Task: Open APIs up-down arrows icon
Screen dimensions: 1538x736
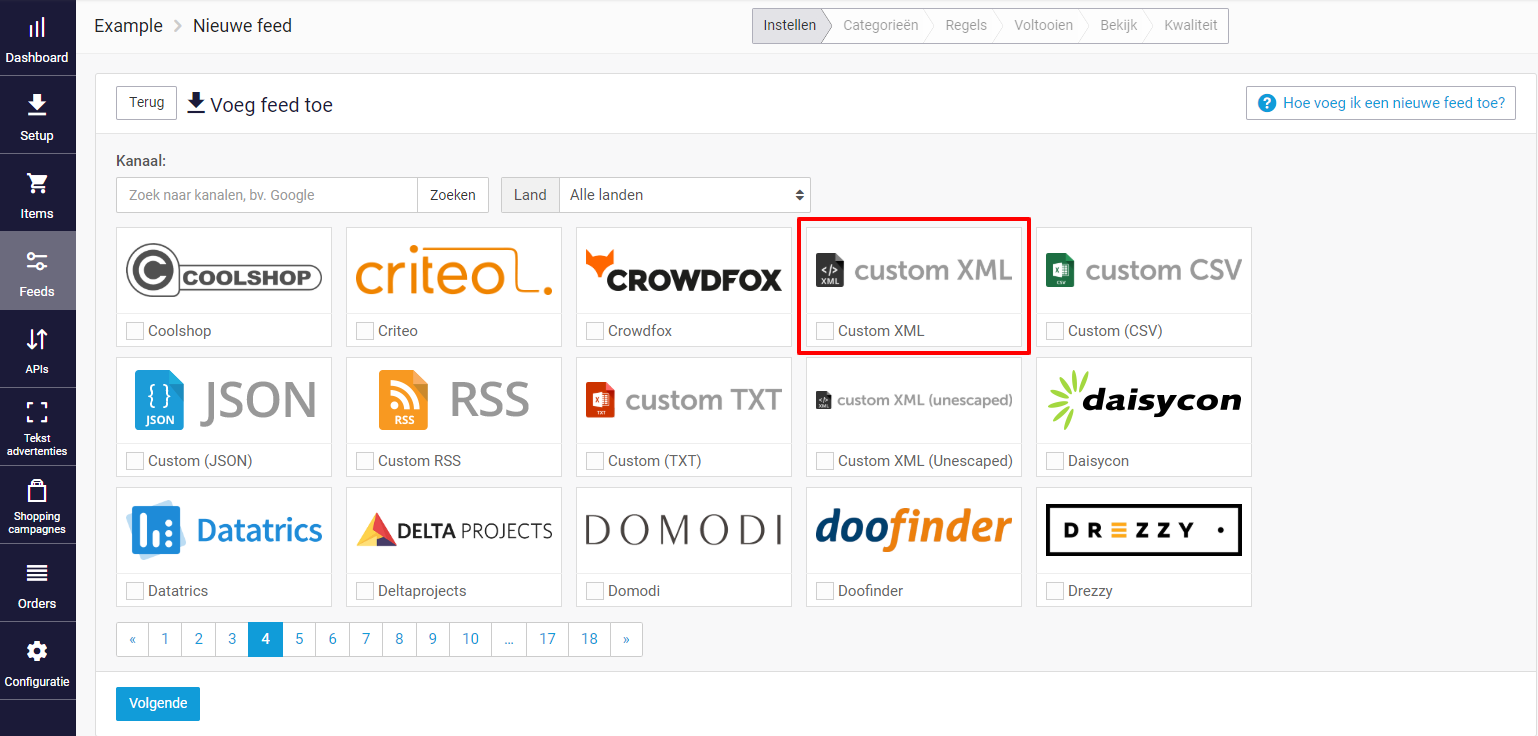Action: pyautogui.click(x=37, y=339)
